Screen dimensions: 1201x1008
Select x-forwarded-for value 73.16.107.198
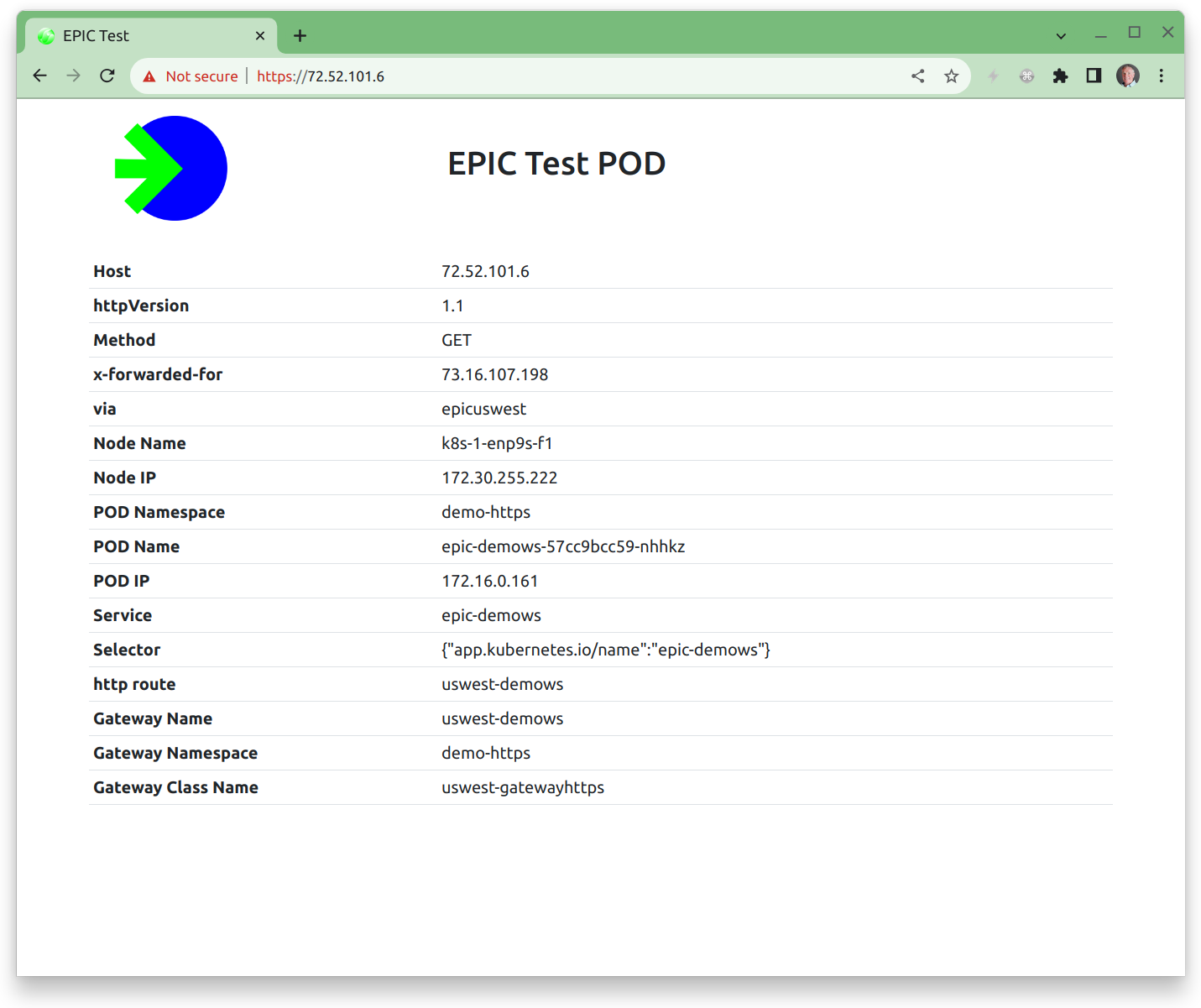tap(495, 374)
